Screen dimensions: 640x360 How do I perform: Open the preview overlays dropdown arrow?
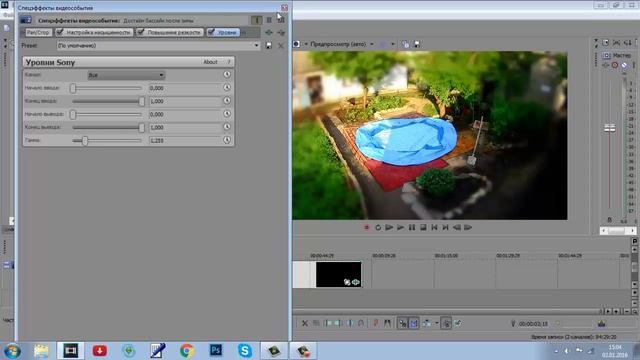tap(393, 44)
